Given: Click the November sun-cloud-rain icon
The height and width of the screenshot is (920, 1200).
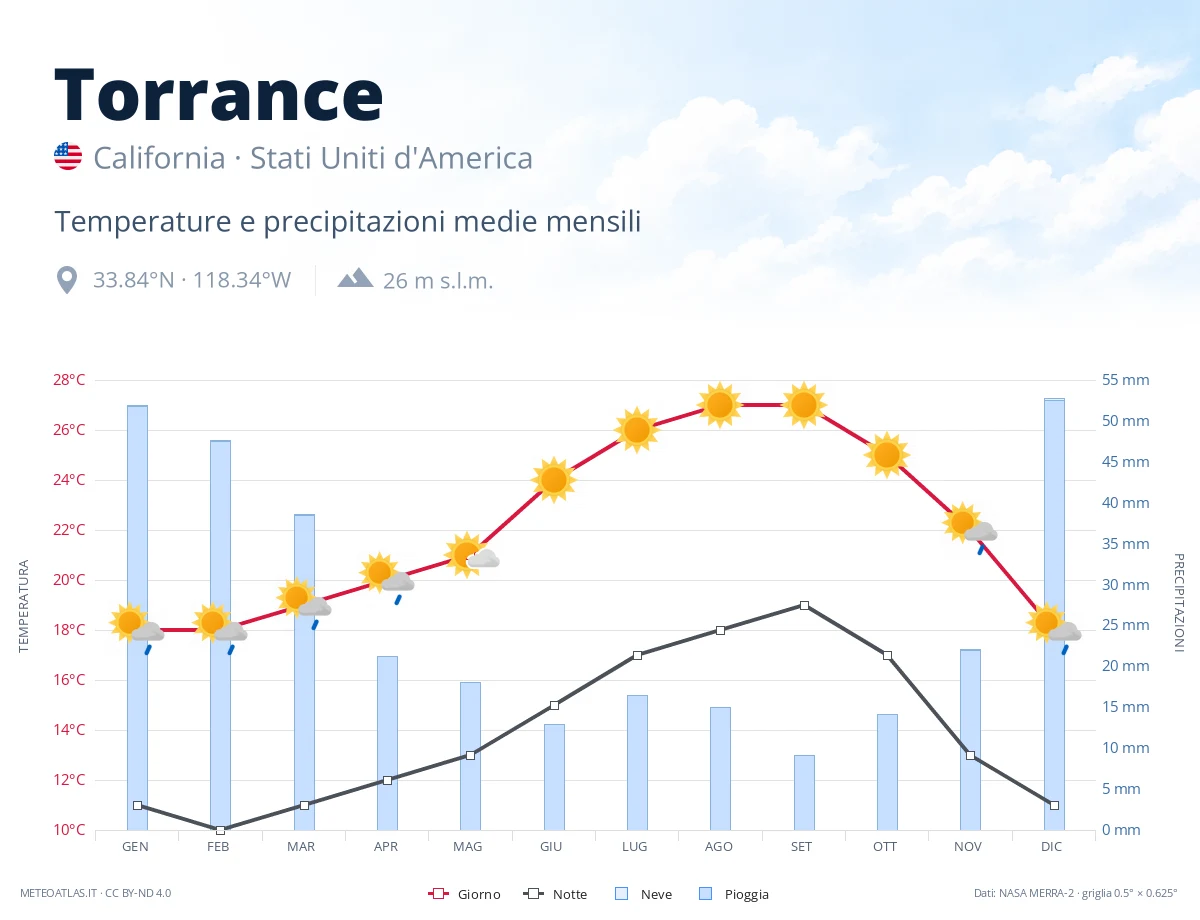Looking at the screenshot, I should 970,528.
